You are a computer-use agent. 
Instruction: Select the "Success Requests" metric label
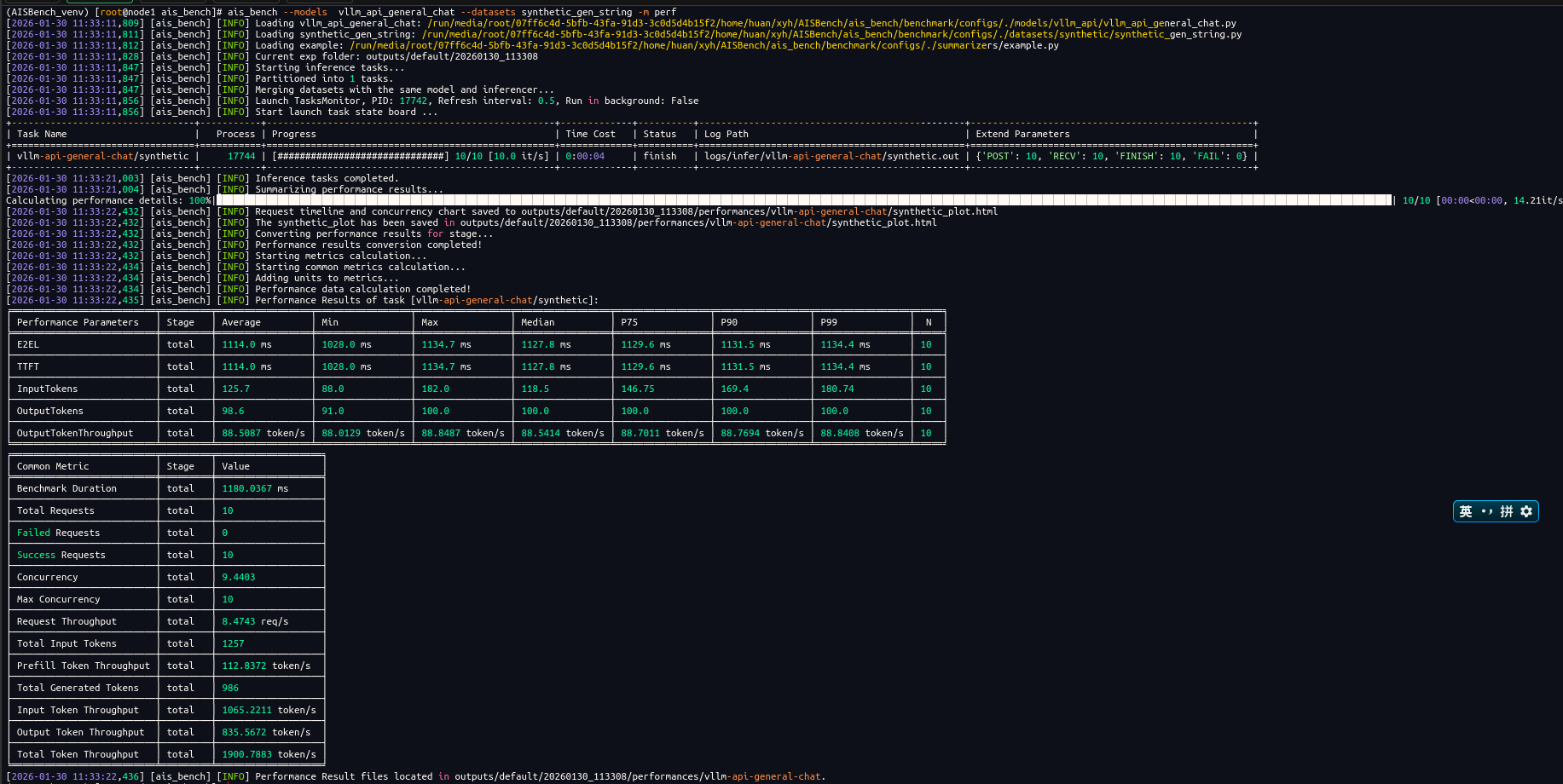(x=61, y=555)
